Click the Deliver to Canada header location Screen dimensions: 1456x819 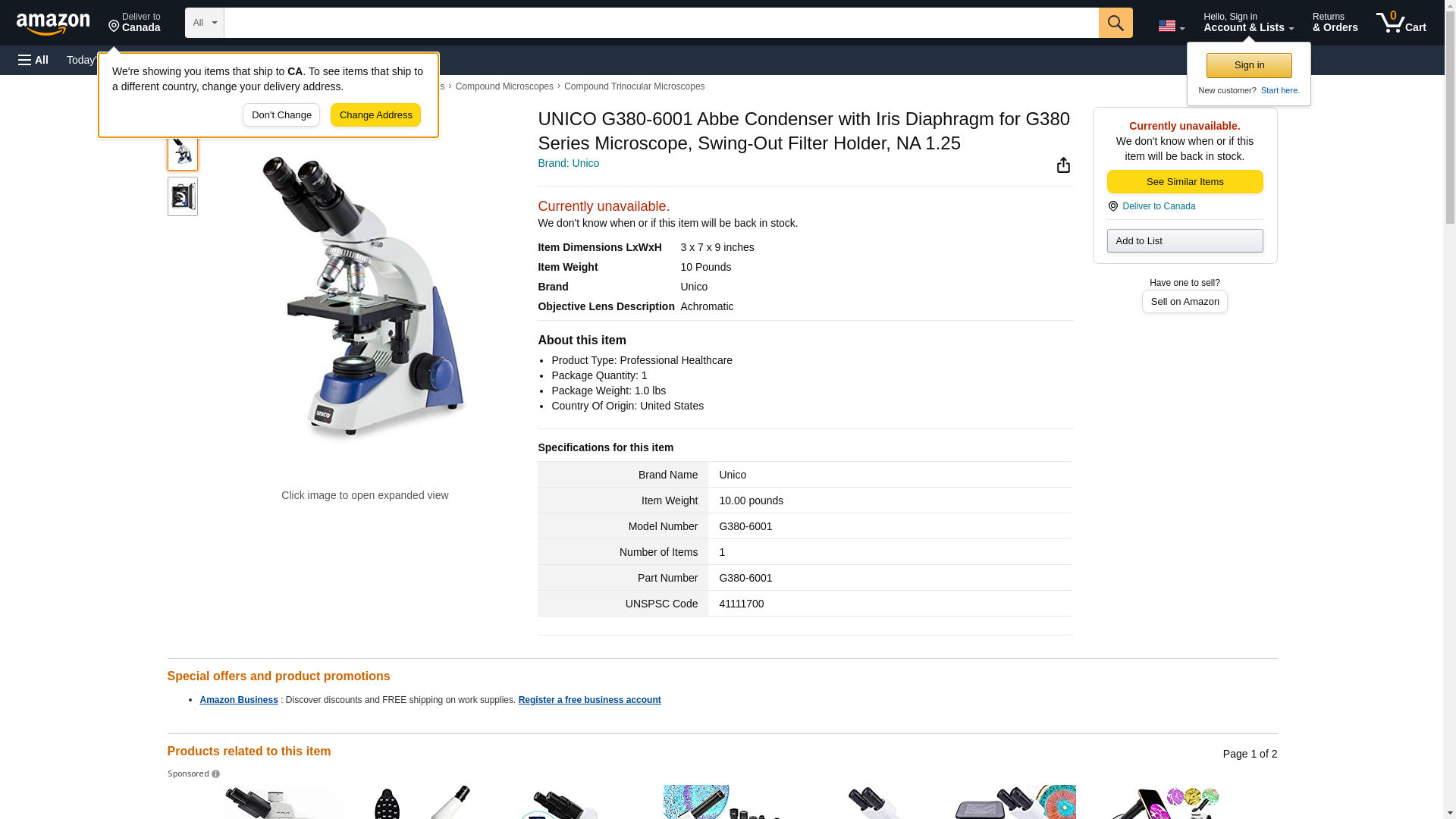(x=134, y=22)
